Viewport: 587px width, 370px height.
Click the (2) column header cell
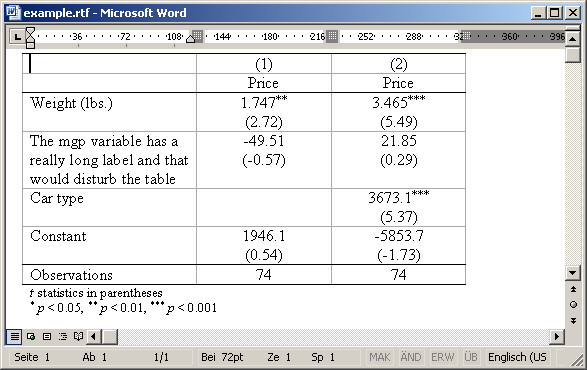tap(399, 64)
